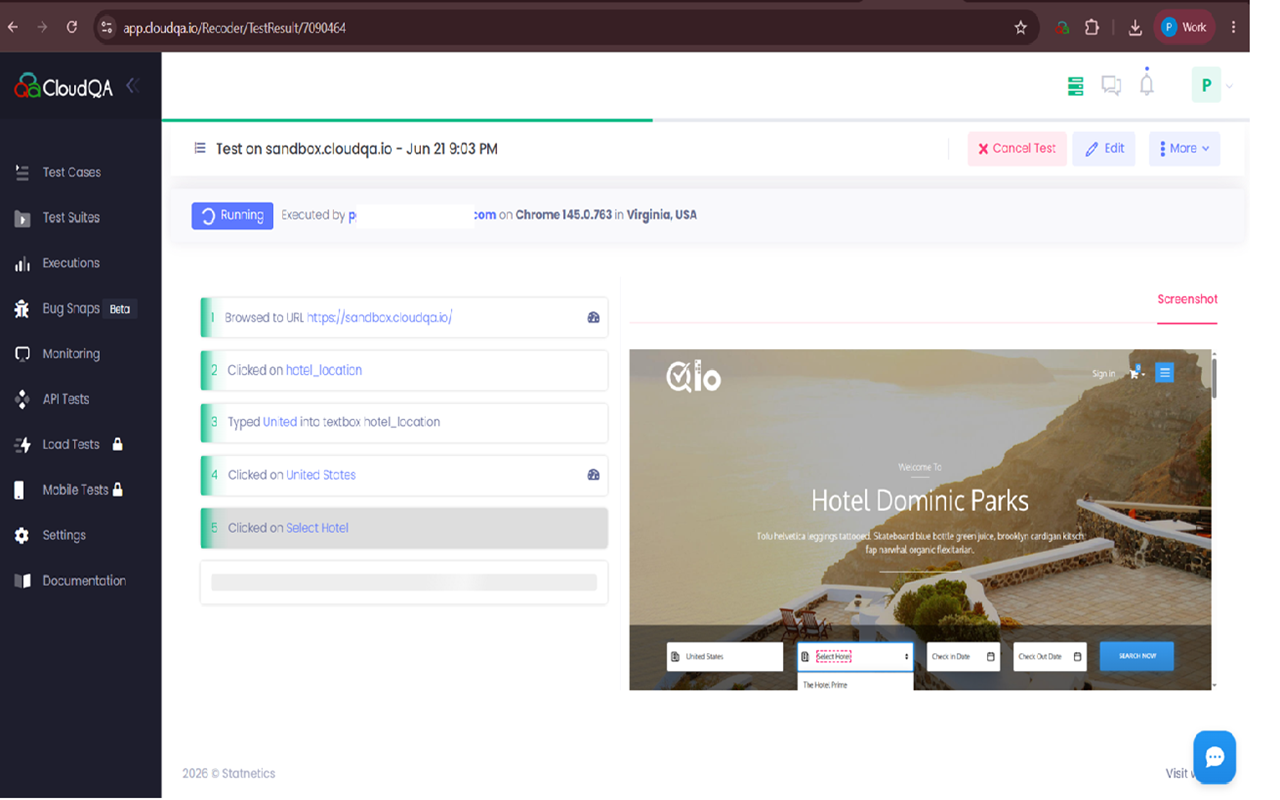1280x800 pixels.
Task: Collapse the CloudQA sidebar with the chevron icon
Action: pos(131,86)
